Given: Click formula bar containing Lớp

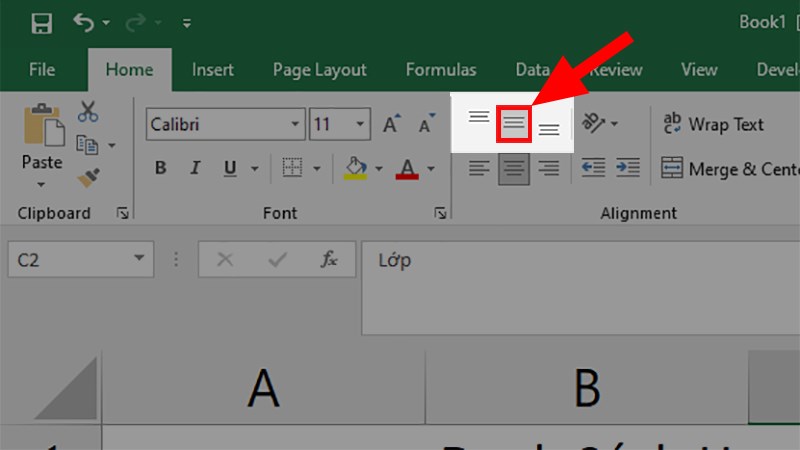Looking at the screenshot, I should click(581, 288).
